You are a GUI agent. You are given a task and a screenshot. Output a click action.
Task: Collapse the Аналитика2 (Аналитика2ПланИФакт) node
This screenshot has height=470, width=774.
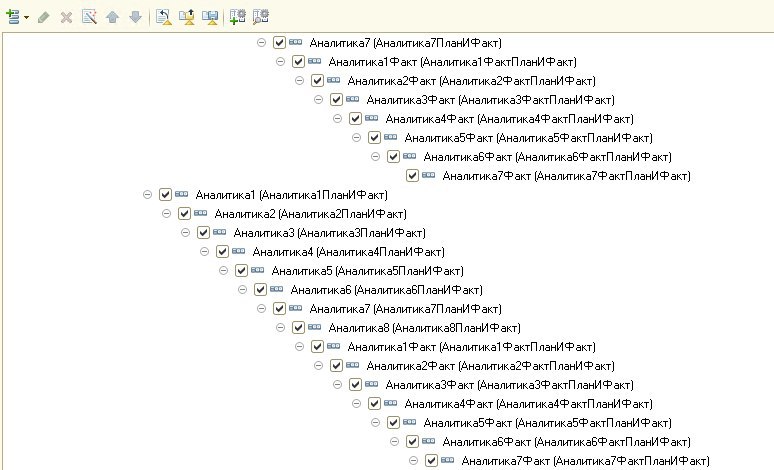pyautogui.click(x=166, y=213)
